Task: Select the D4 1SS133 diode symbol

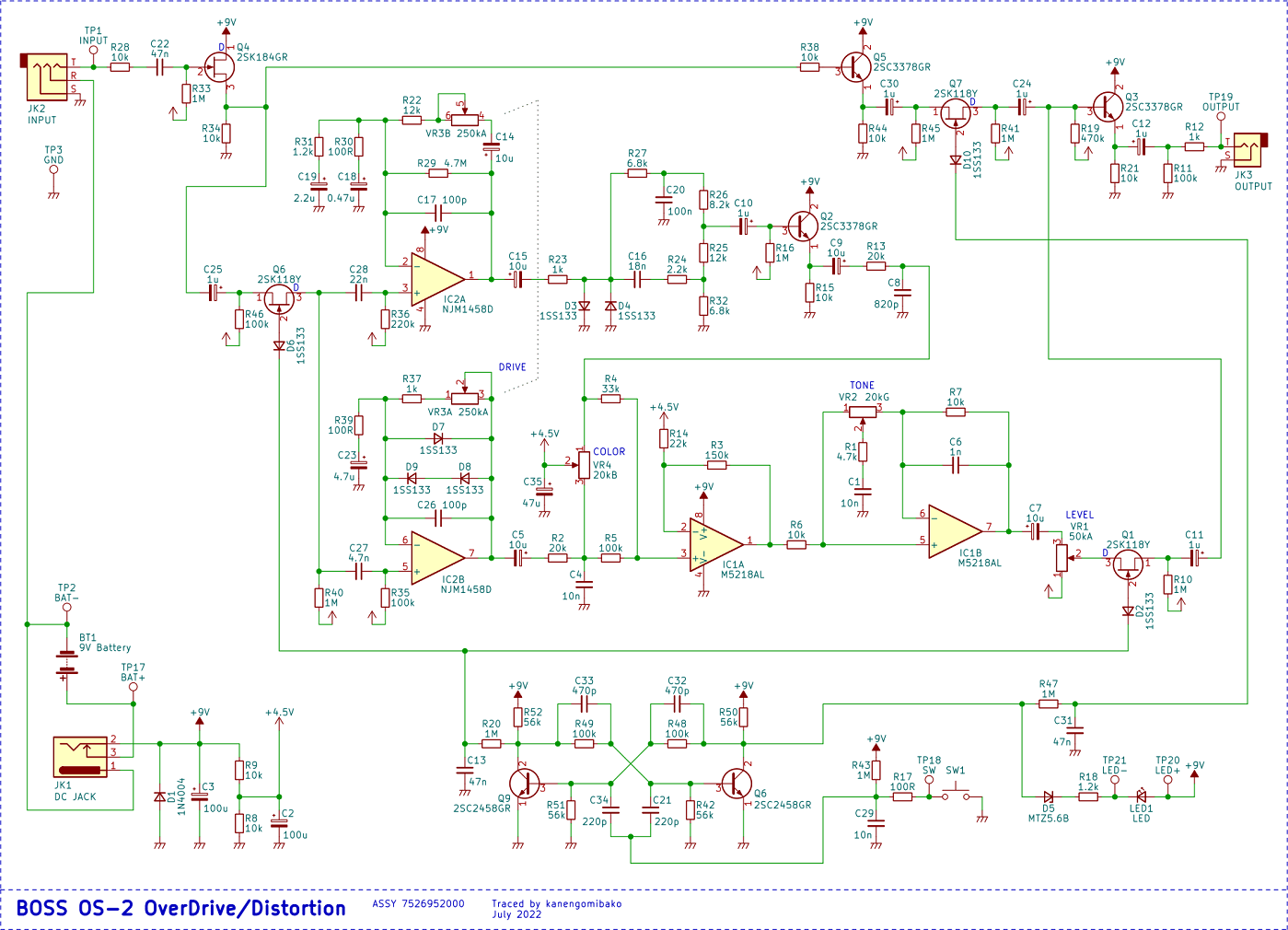Action: pyautogui.click(x=609, y=305)
